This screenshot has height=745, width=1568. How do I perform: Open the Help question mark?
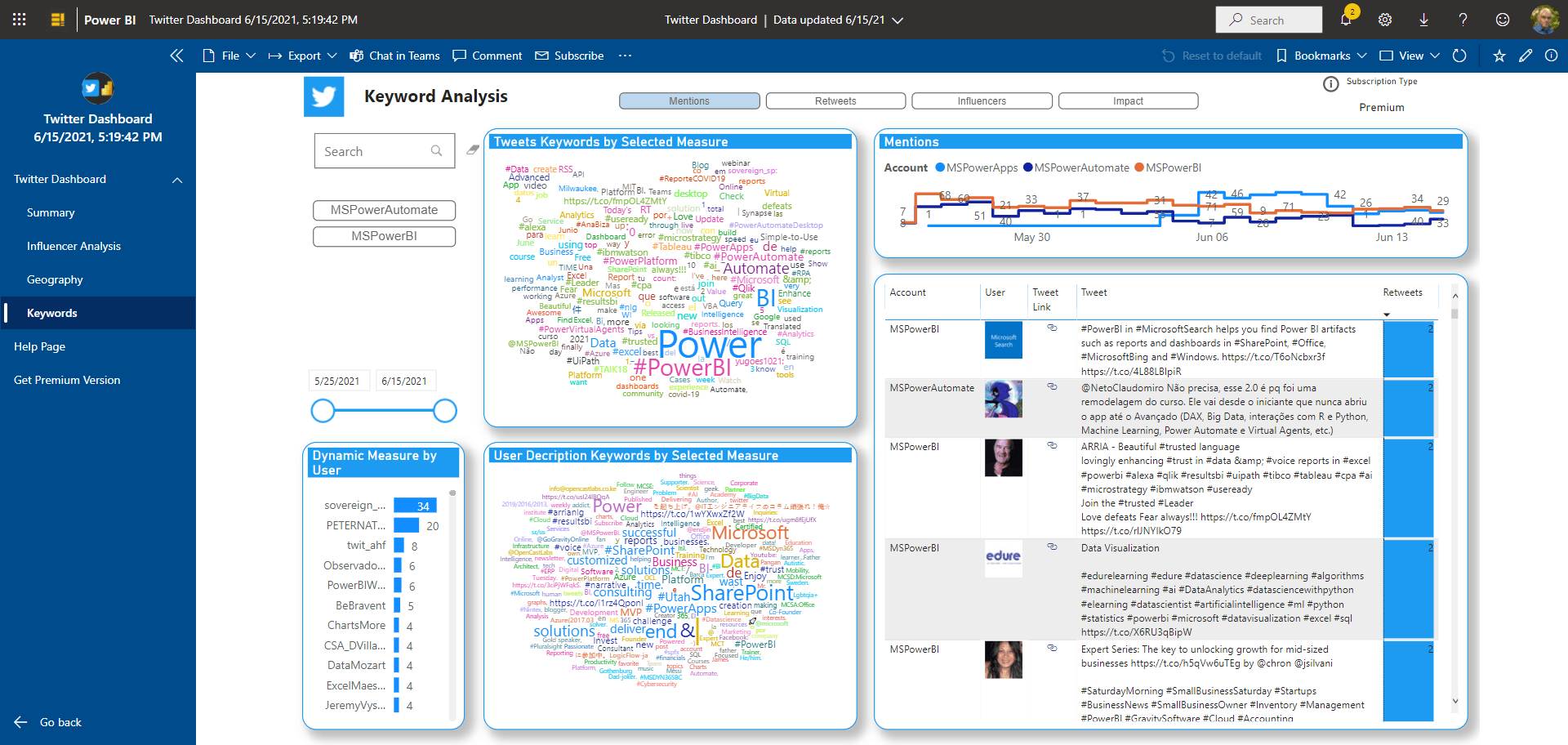[1463, 20]
